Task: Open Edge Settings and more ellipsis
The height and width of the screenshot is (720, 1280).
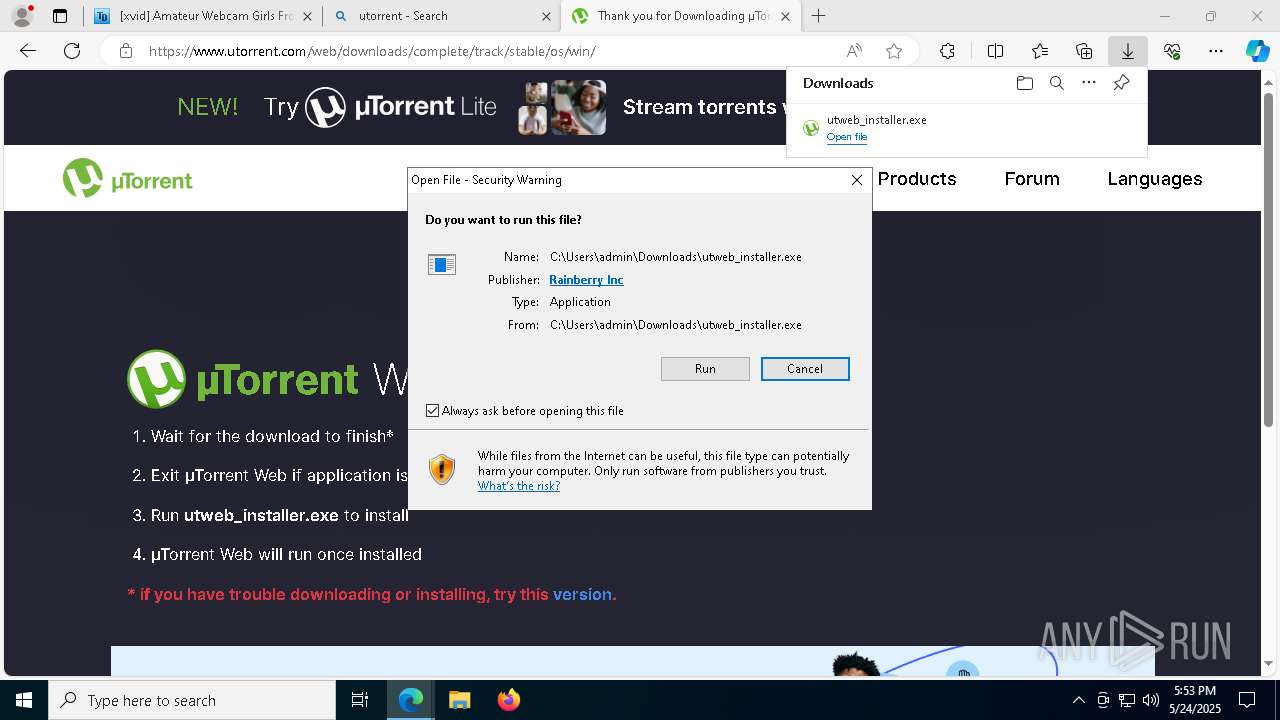Action: (x=1216, y=51)
